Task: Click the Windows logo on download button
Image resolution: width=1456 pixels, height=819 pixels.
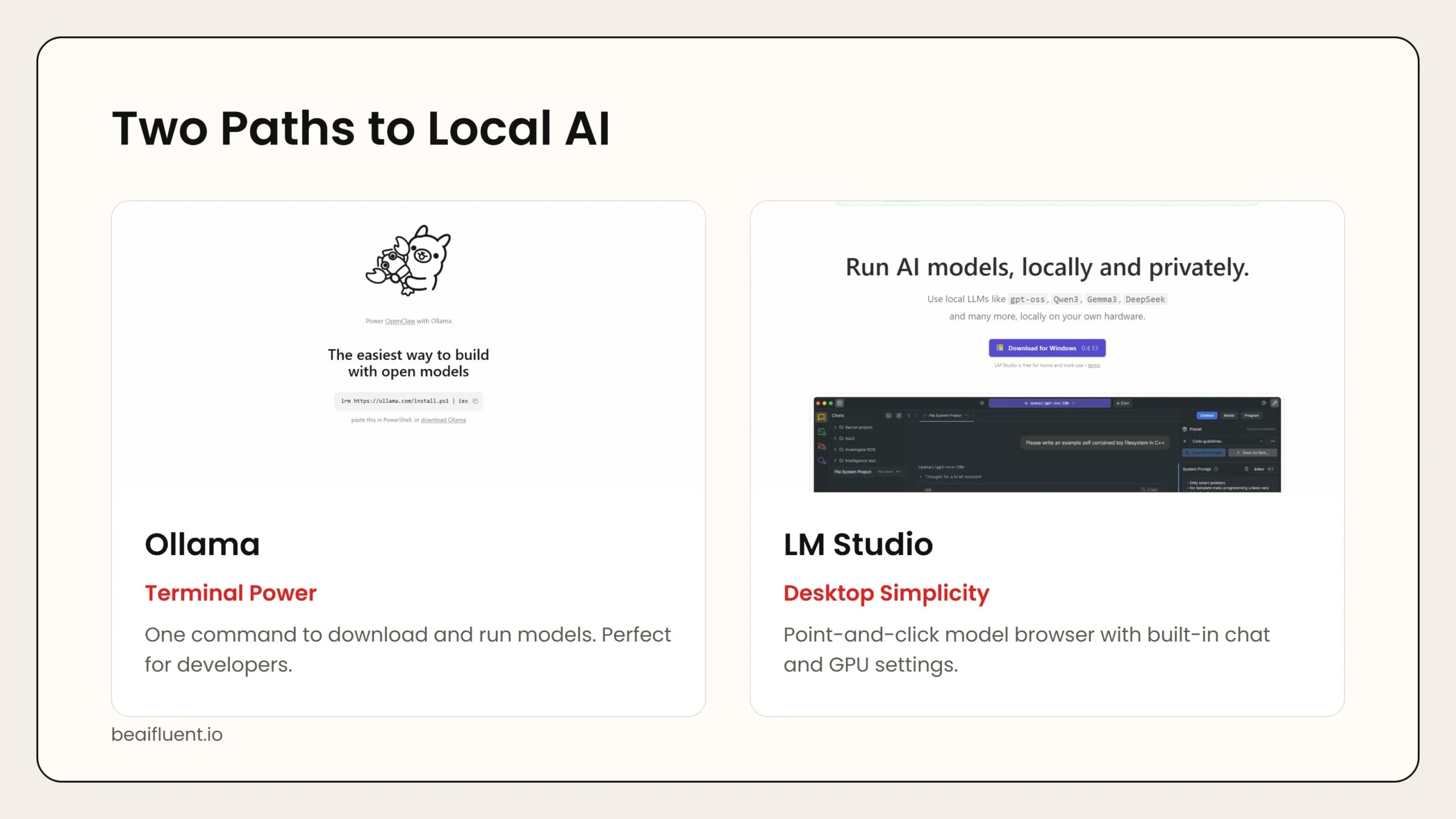Action: pyautogui.click(x=1000, y=348)
